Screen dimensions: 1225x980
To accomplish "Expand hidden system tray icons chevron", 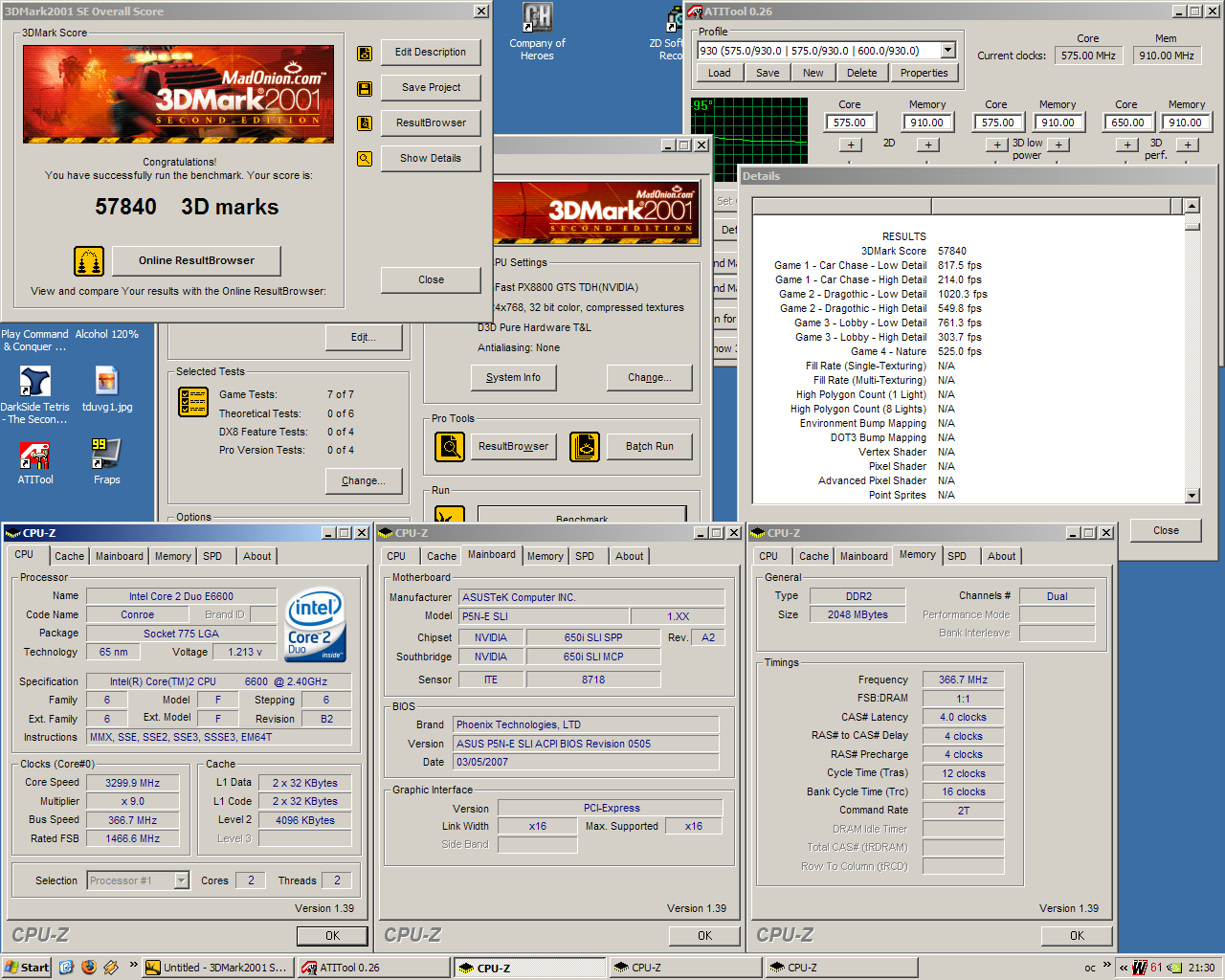I will [x=1124, y=968].
